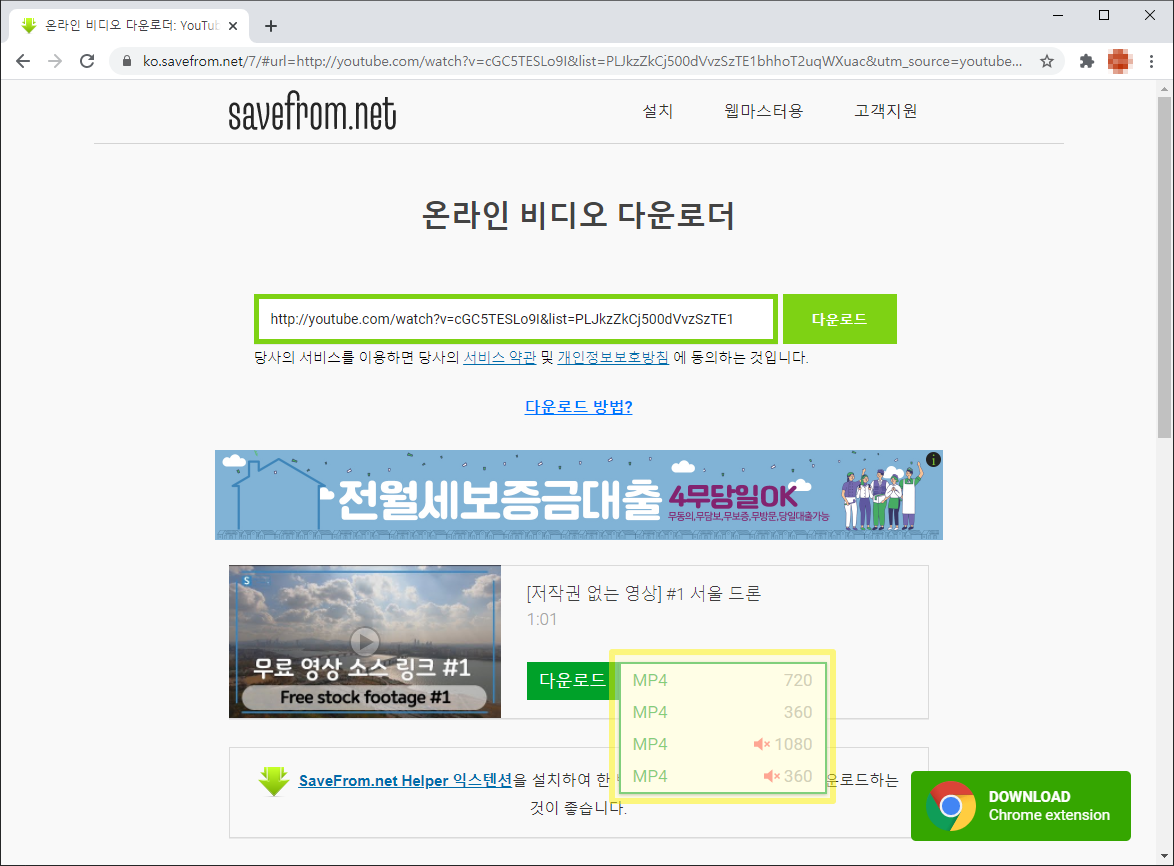The image size is (1174, 866).
Task: Bookmark this page with the star icon
Action: pyautogui.click(x=1047, y=61)
